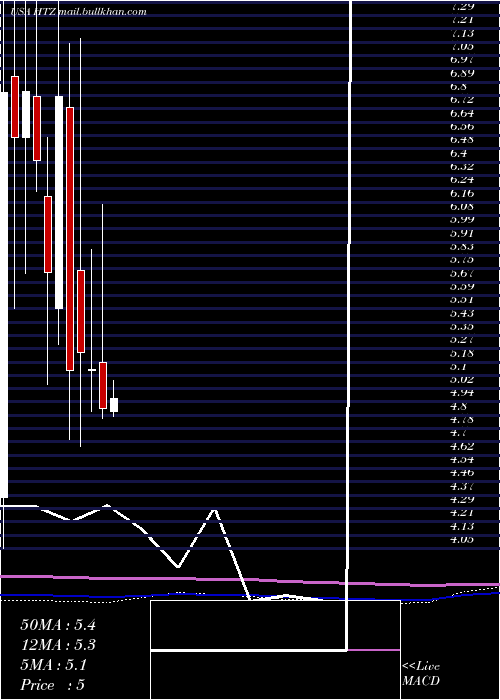Select the 6.64 price axis label

[x=462, y=112]
